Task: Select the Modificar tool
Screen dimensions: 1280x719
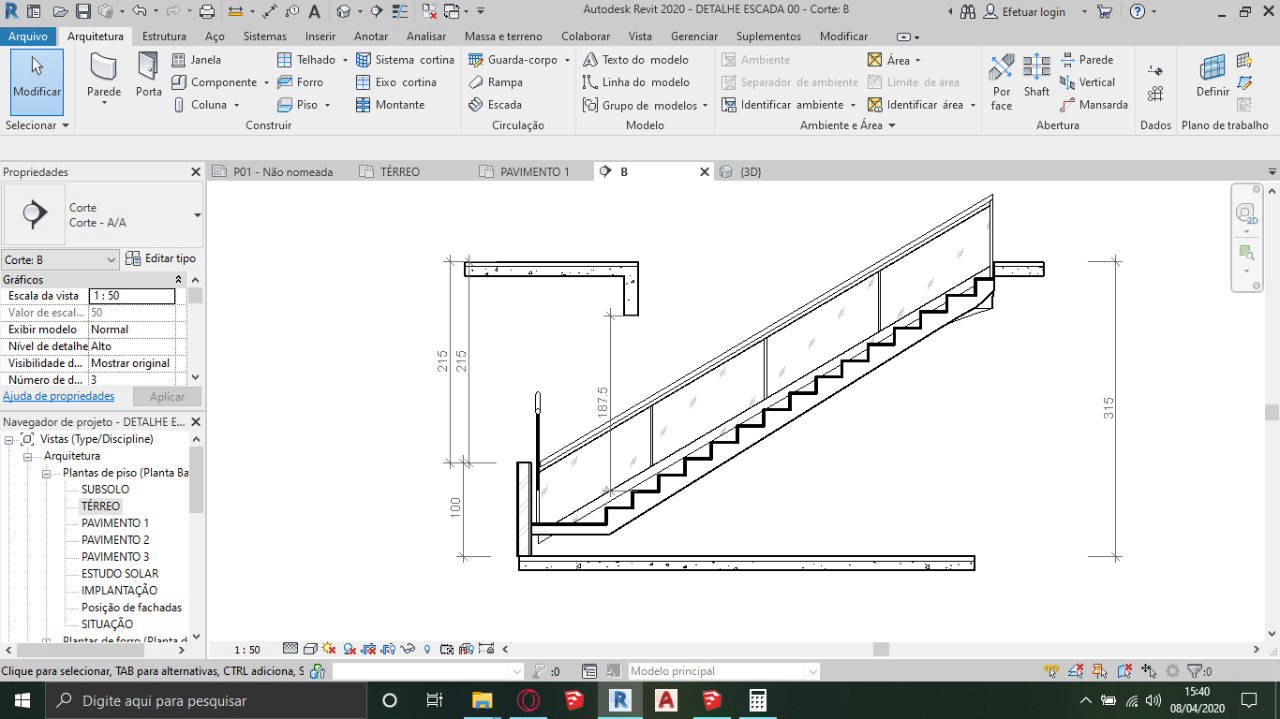Action: tap(37, 80)
